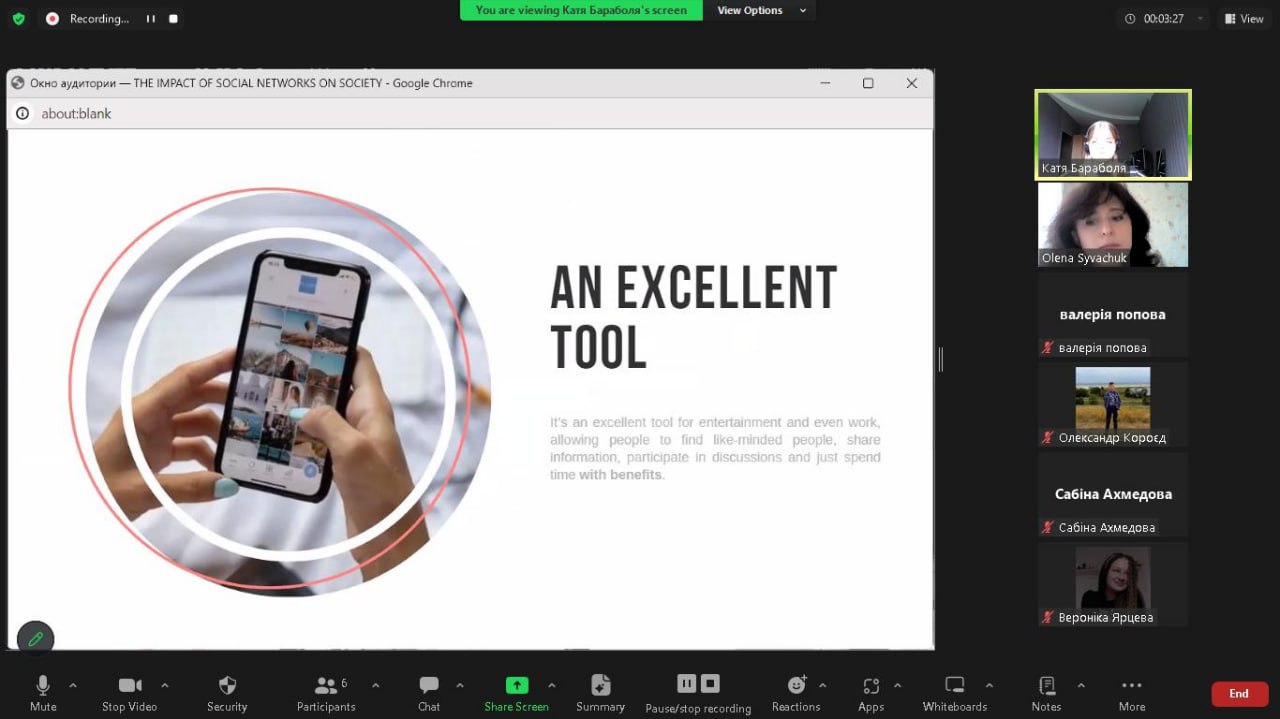Open the Reactions menu icon
This screenshot has width=1280, height=719.
tap(796, 686)
